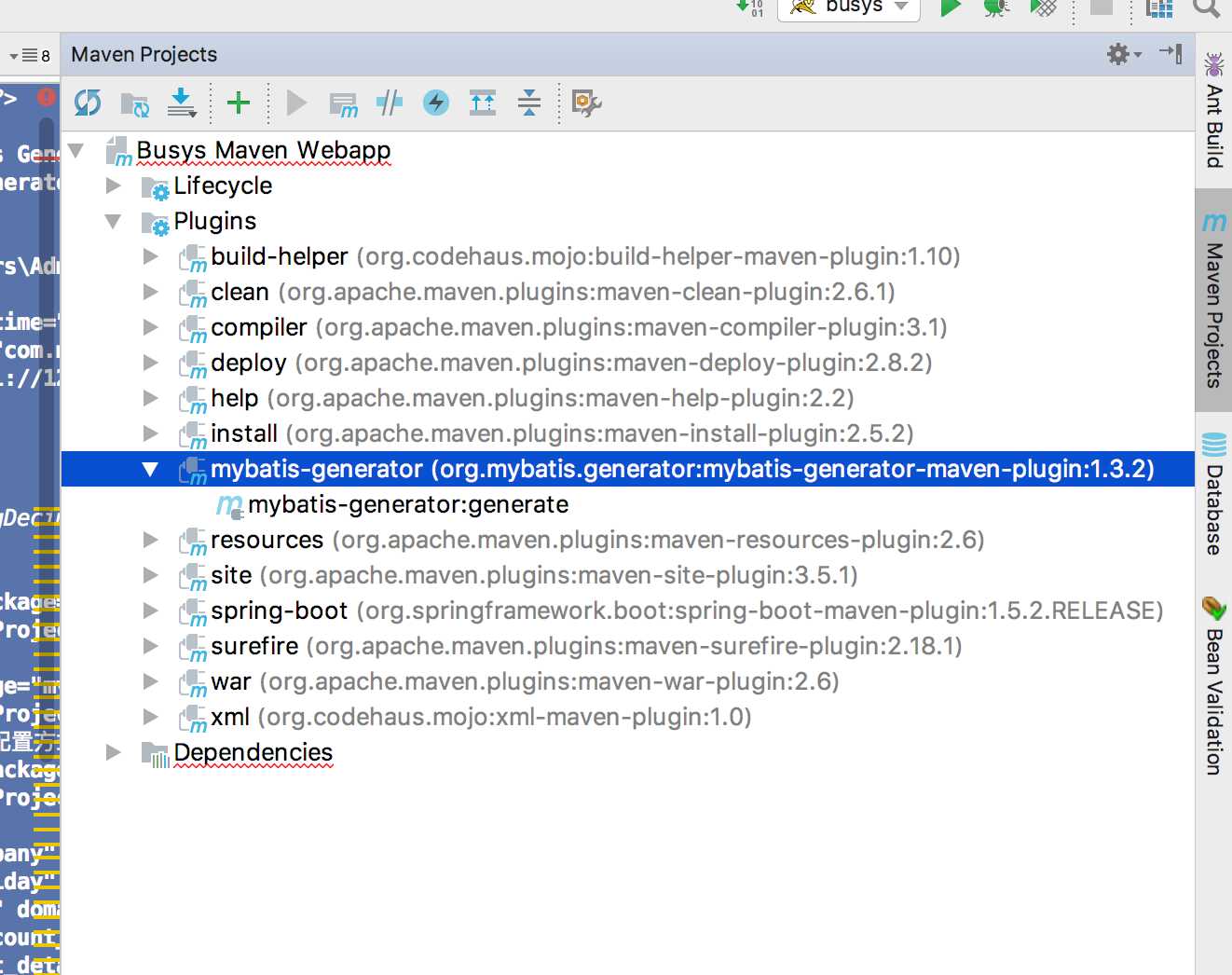The image size is (1232, 975).
Task: Select Maven Projects side tab
Action: click(x=1213, y=300)
